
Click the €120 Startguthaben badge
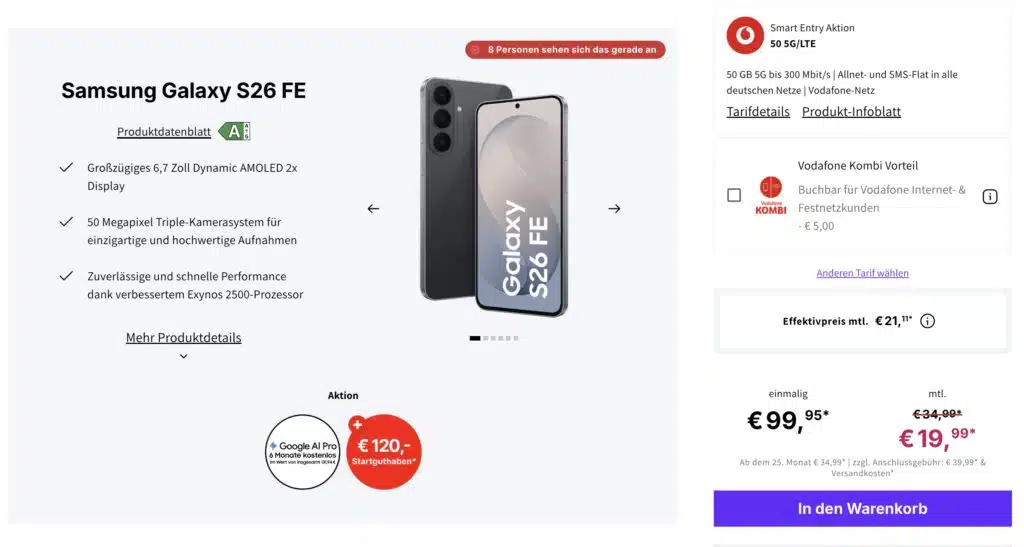pyautogui.click(x=384, y=452)
